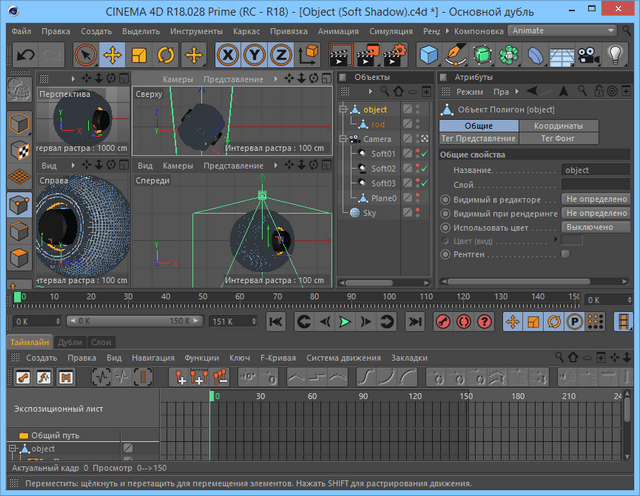Image resolution: width=640 pixels, height=496 pixels.
Task: Click the light bulb Light icon
Action: pos(615,54)
